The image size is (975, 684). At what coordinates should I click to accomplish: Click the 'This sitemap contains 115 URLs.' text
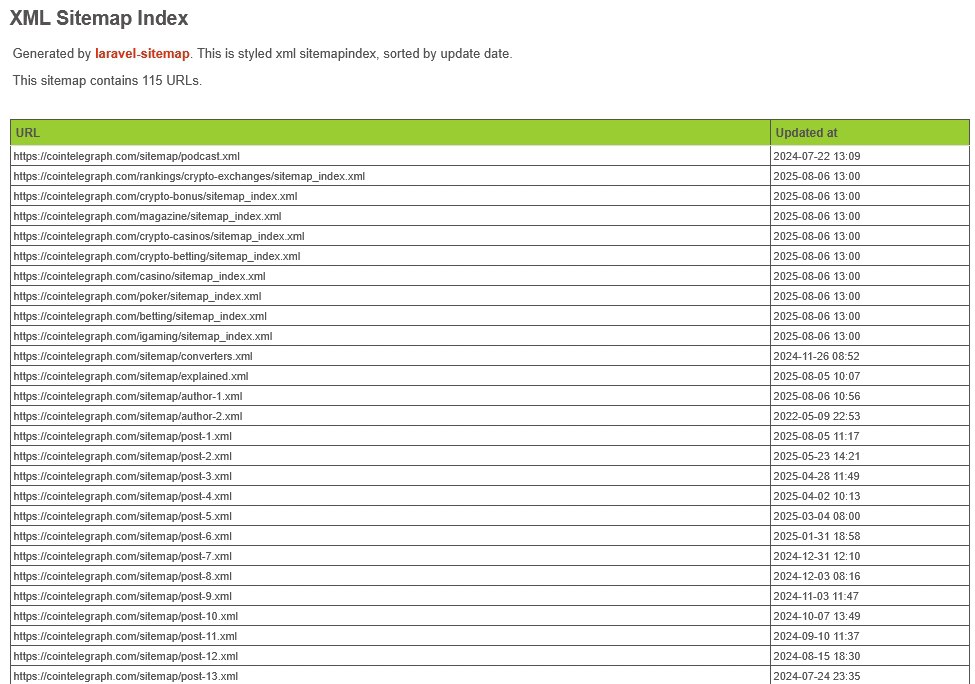[107, 80]
